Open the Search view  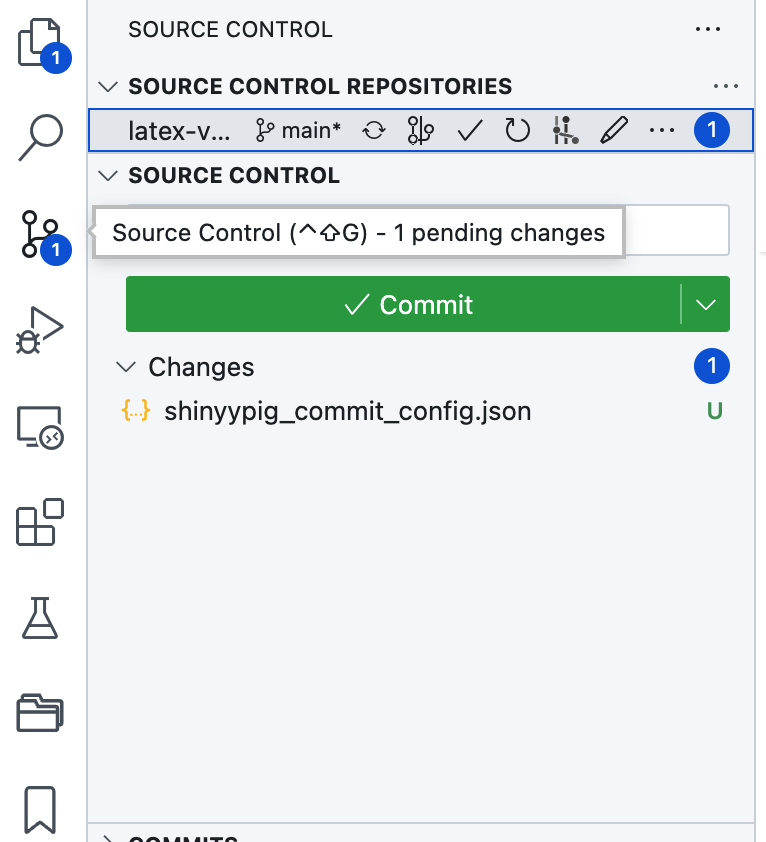click(x=41, y=136)
